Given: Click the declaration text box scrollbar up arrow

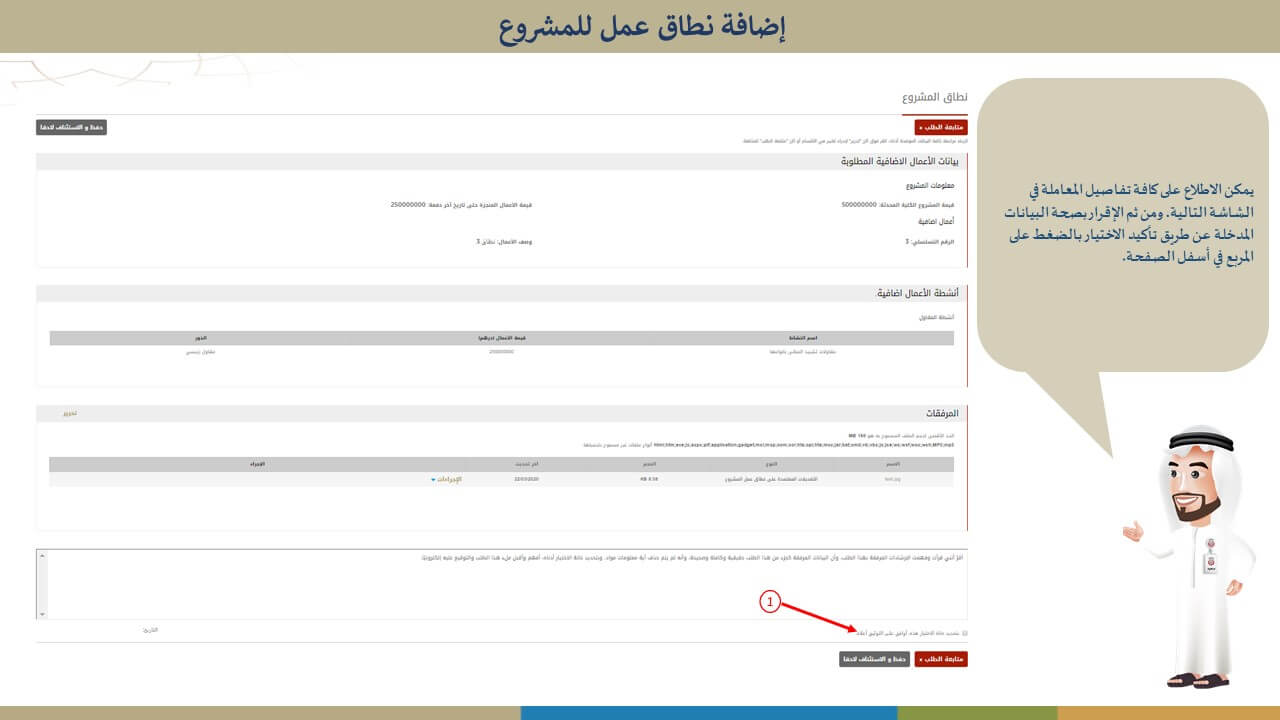Looking at the screenshot, I should coord(41,555).
